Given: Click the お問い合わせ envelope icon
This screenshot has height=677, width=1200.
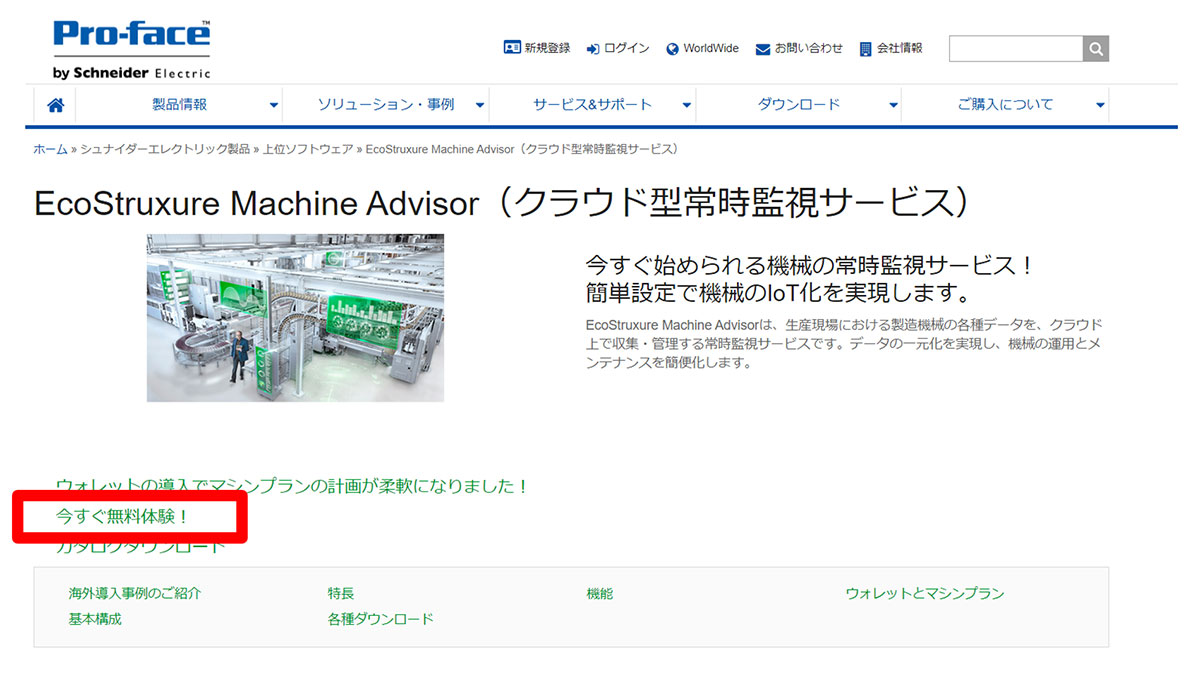Looking at the screenshot, I should (x=763, y=48).
